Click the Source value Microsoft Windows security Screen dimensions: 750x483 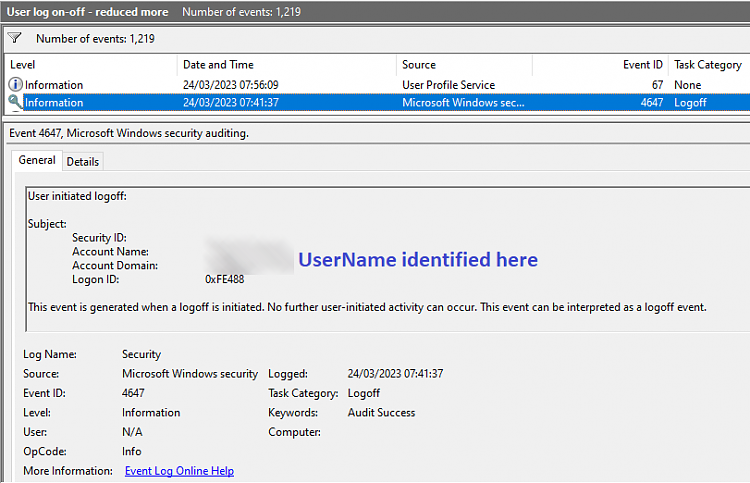point(190,373)
